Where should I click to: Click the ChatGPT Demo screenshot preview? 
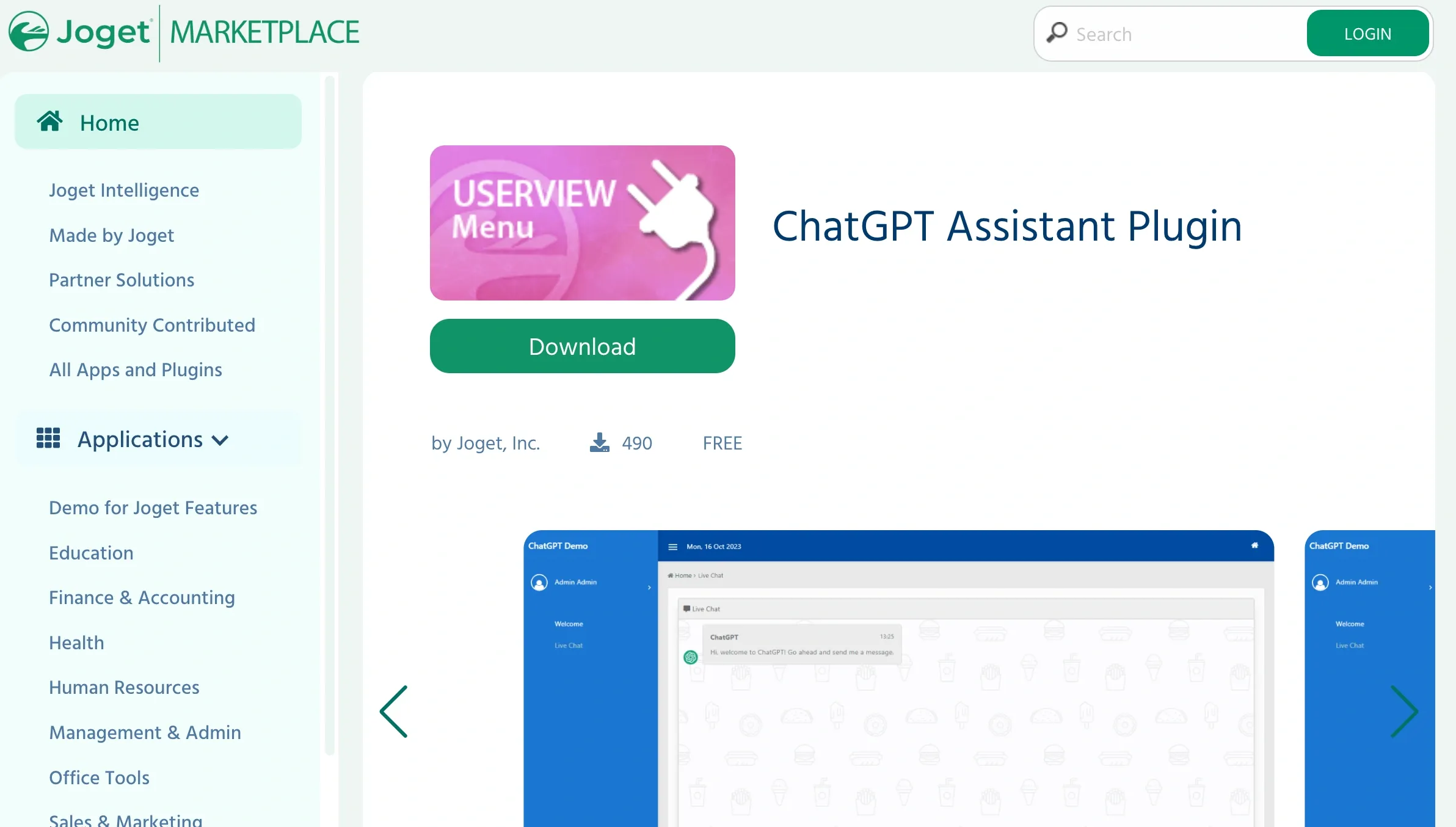pyautogui.click(x=898, y=678)
